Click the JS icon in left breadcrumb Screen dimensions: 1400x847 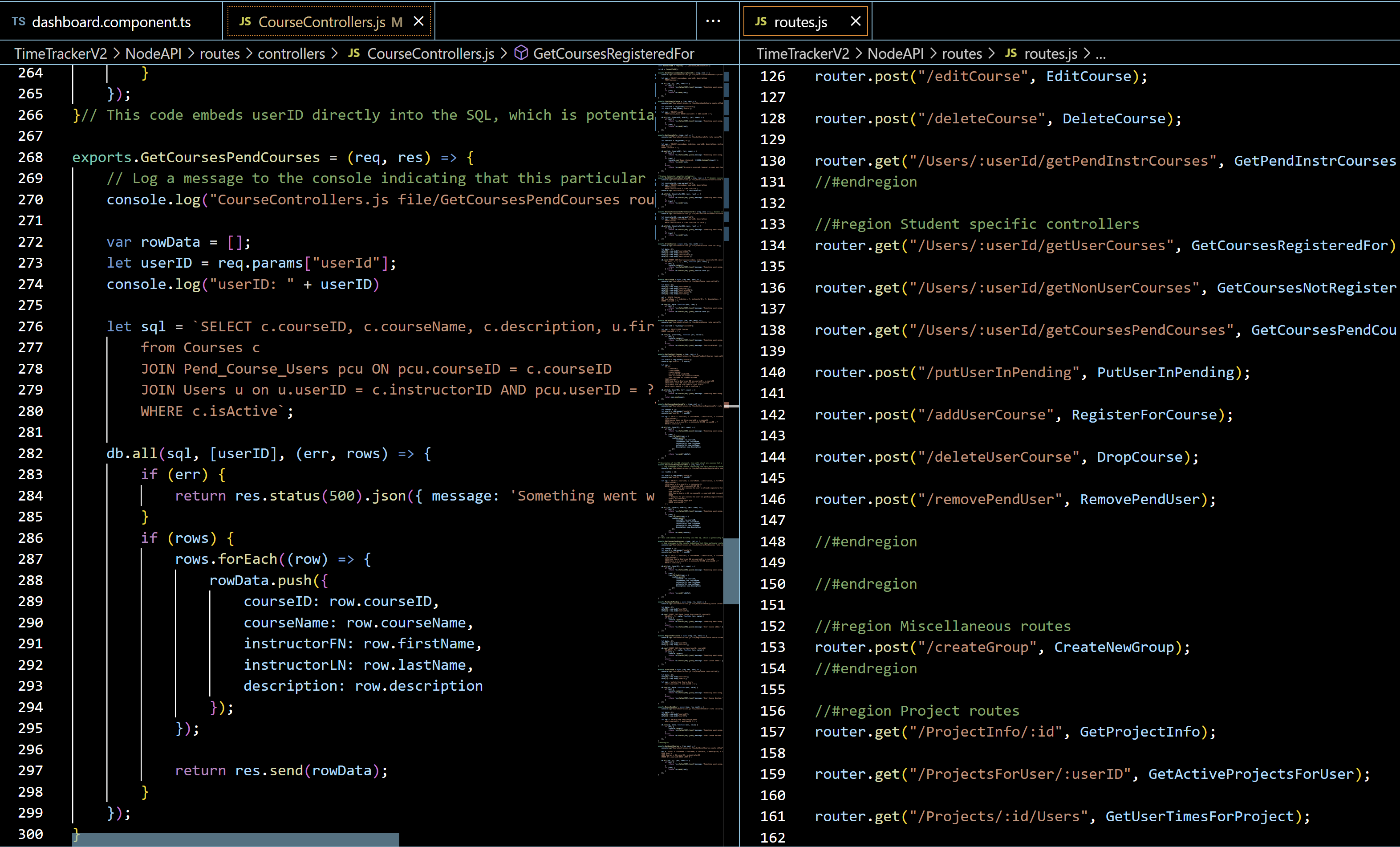[x=354, y=53]
